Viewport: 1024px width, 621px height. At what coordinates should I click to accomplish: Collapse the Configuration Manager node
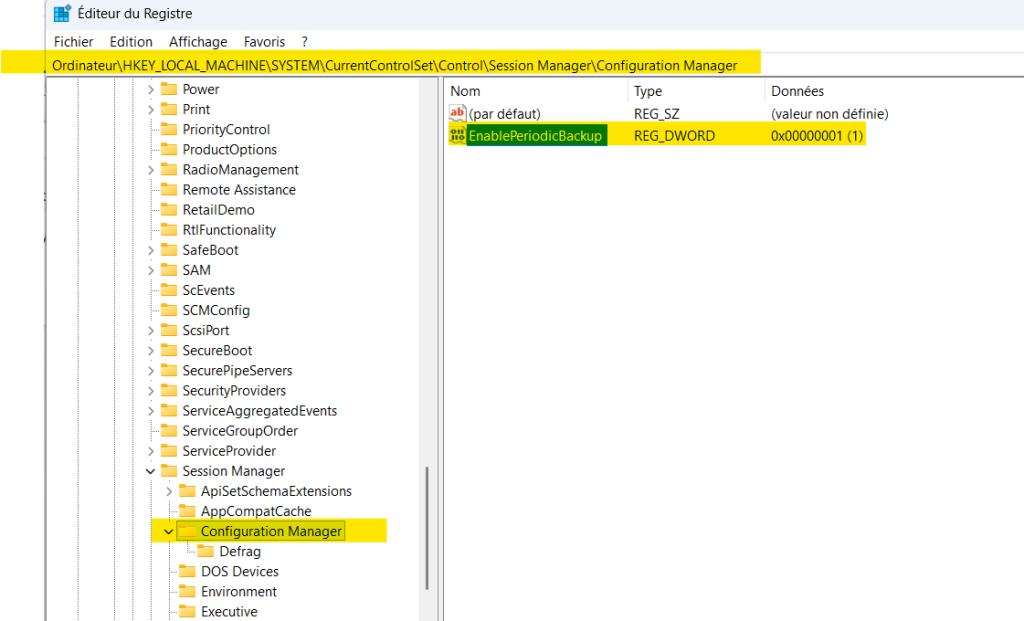pyautogui.click(x=169, y=531)
